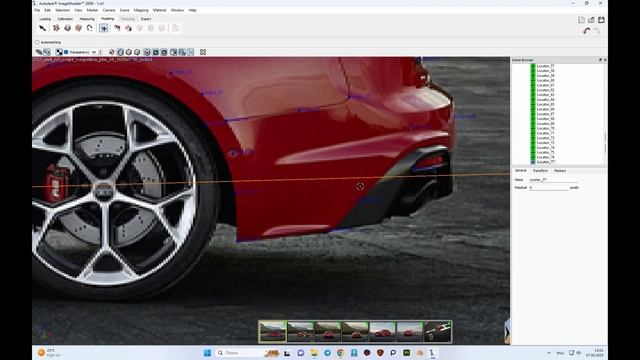
Task: Switch to the Measuring workflow tab
Action: pos(87,19)
